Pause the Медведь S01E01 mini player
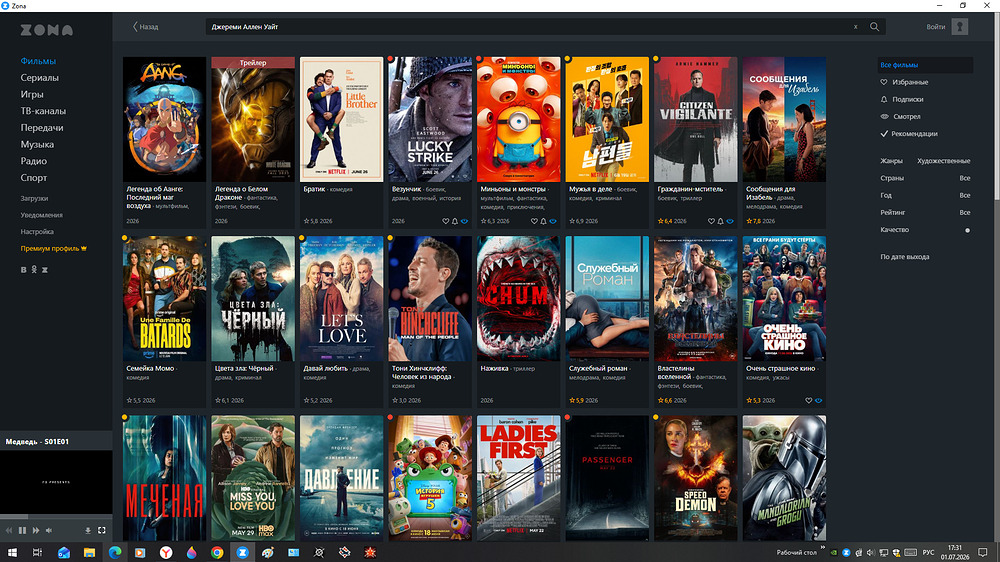Image resolution: width=1000 pixels, height=562 pixels. click(x=22, y=530)
